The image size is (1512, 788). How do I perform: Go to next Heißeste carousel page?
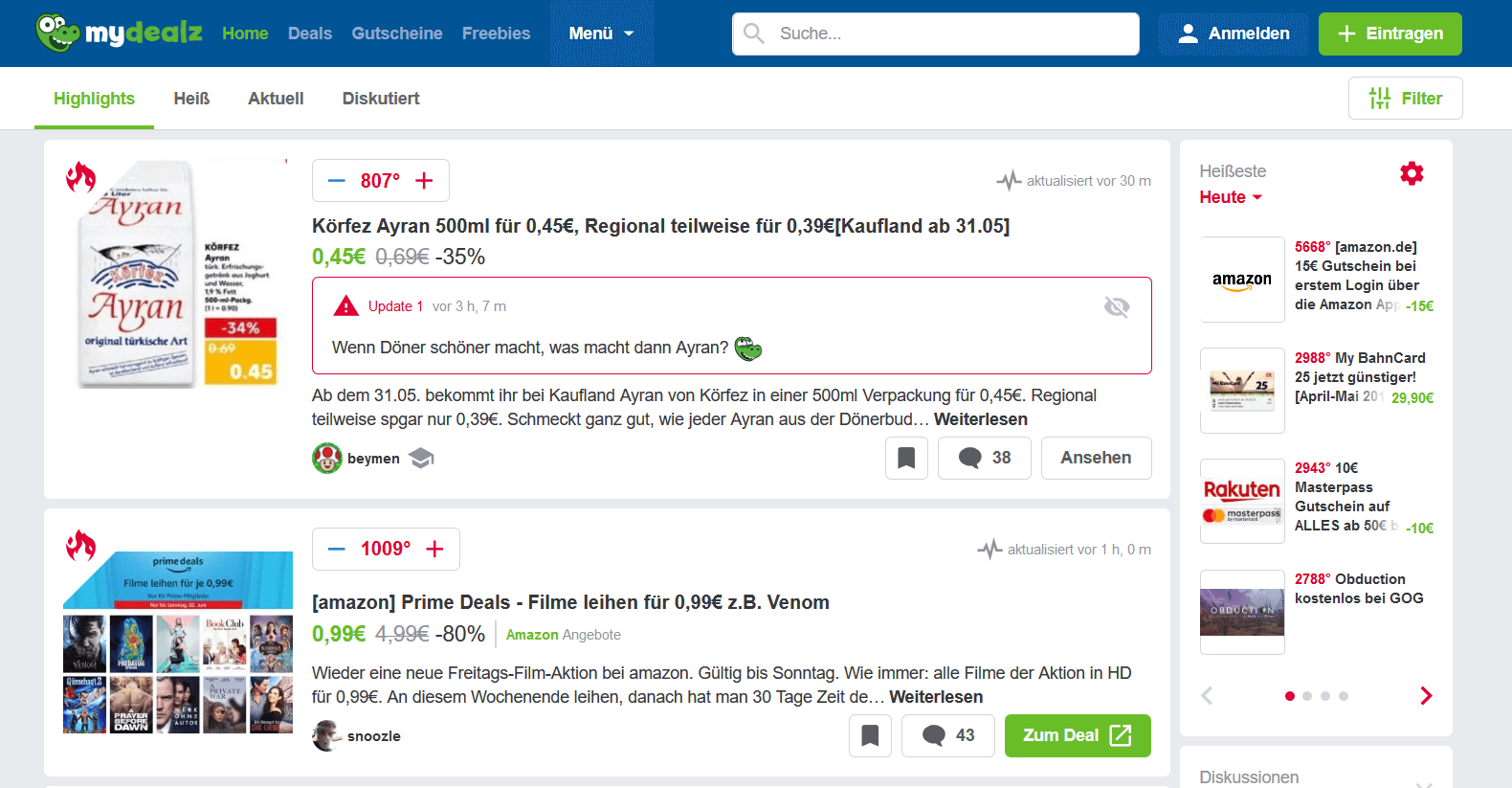click(1426, 696)
